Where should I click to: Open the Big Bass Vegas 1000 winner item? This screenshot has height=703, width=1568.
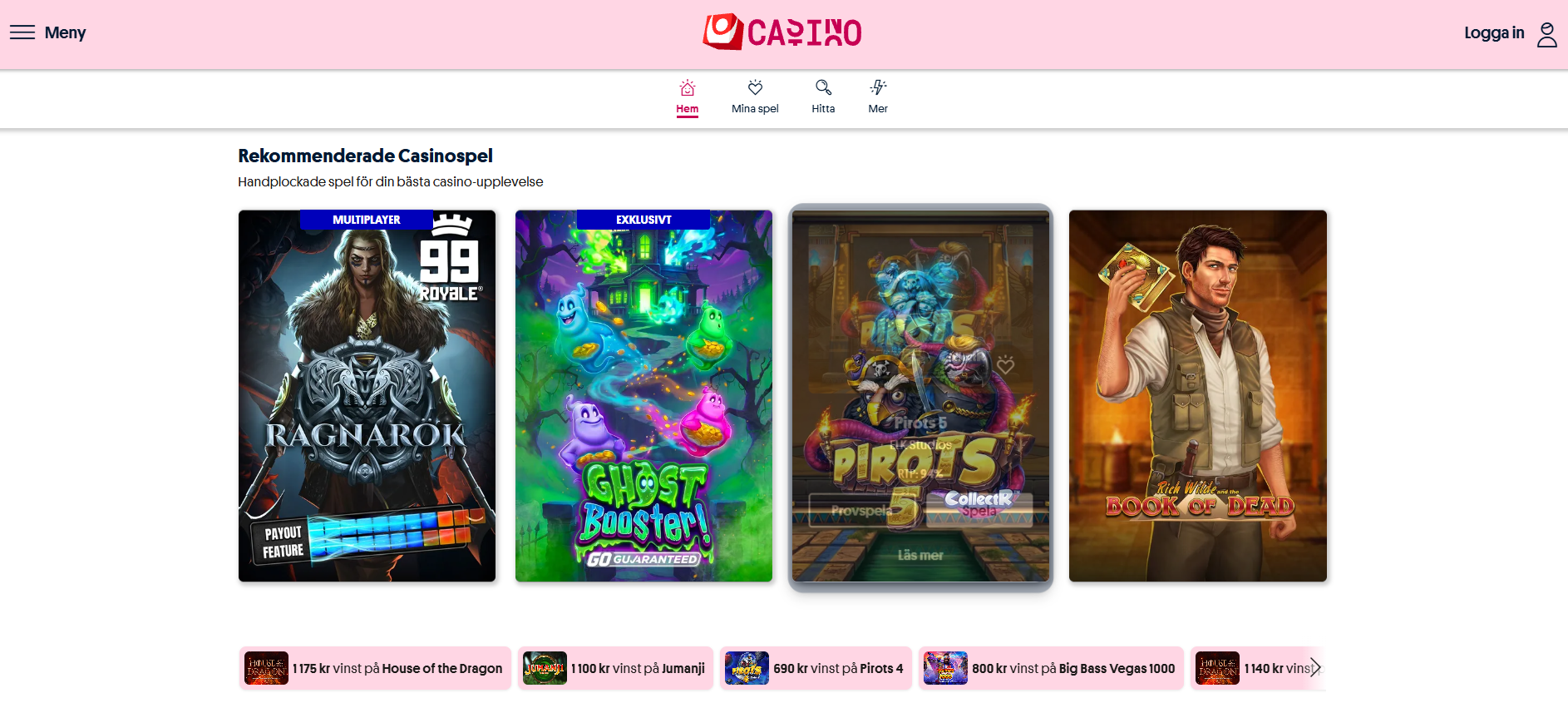1051,668
